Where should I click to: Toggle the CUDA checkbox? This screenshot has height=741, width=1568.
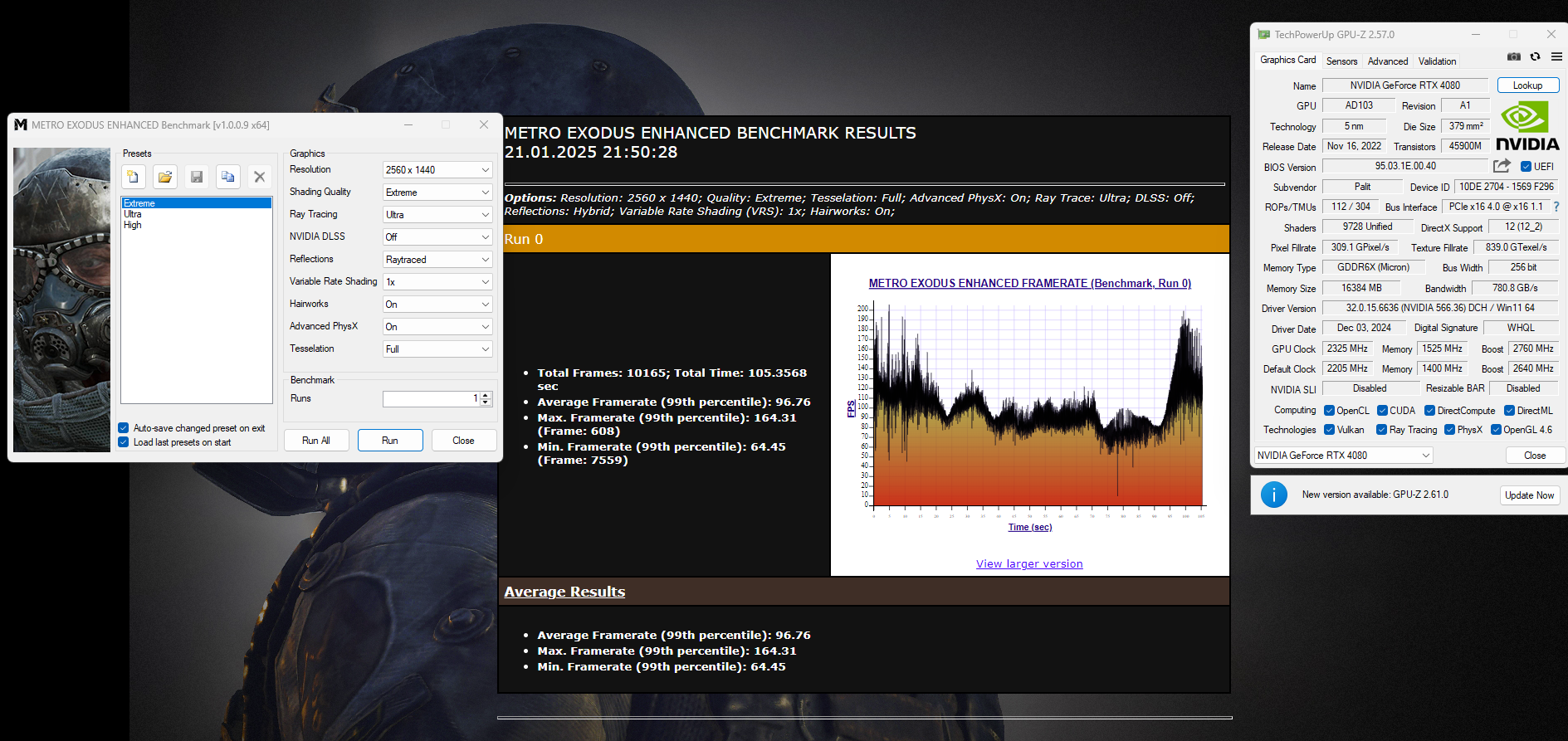point(1382,411)
